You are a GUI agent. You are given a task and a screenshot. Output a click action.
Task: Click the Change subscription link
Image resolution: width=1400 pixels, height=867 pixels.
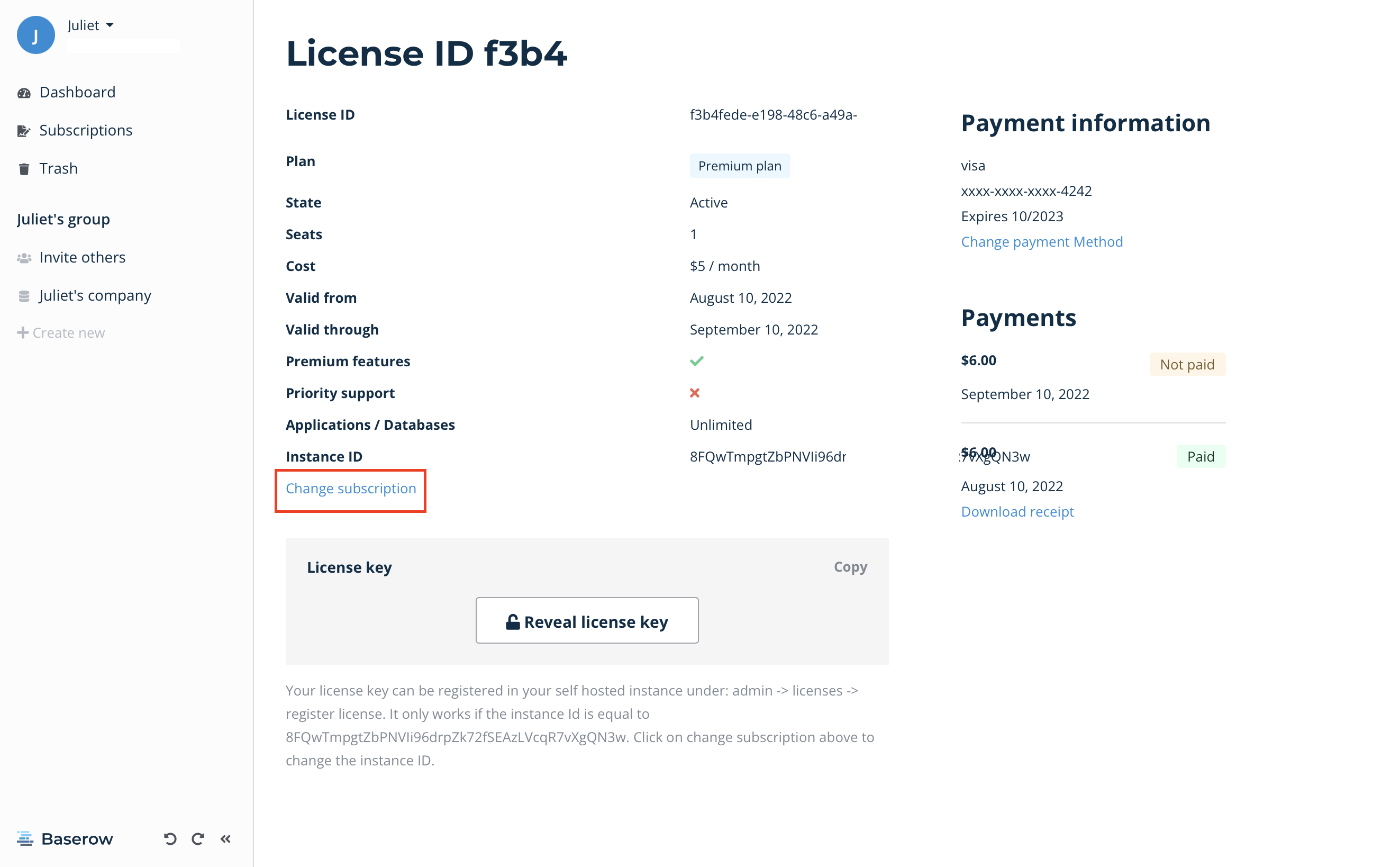[351, 489]
